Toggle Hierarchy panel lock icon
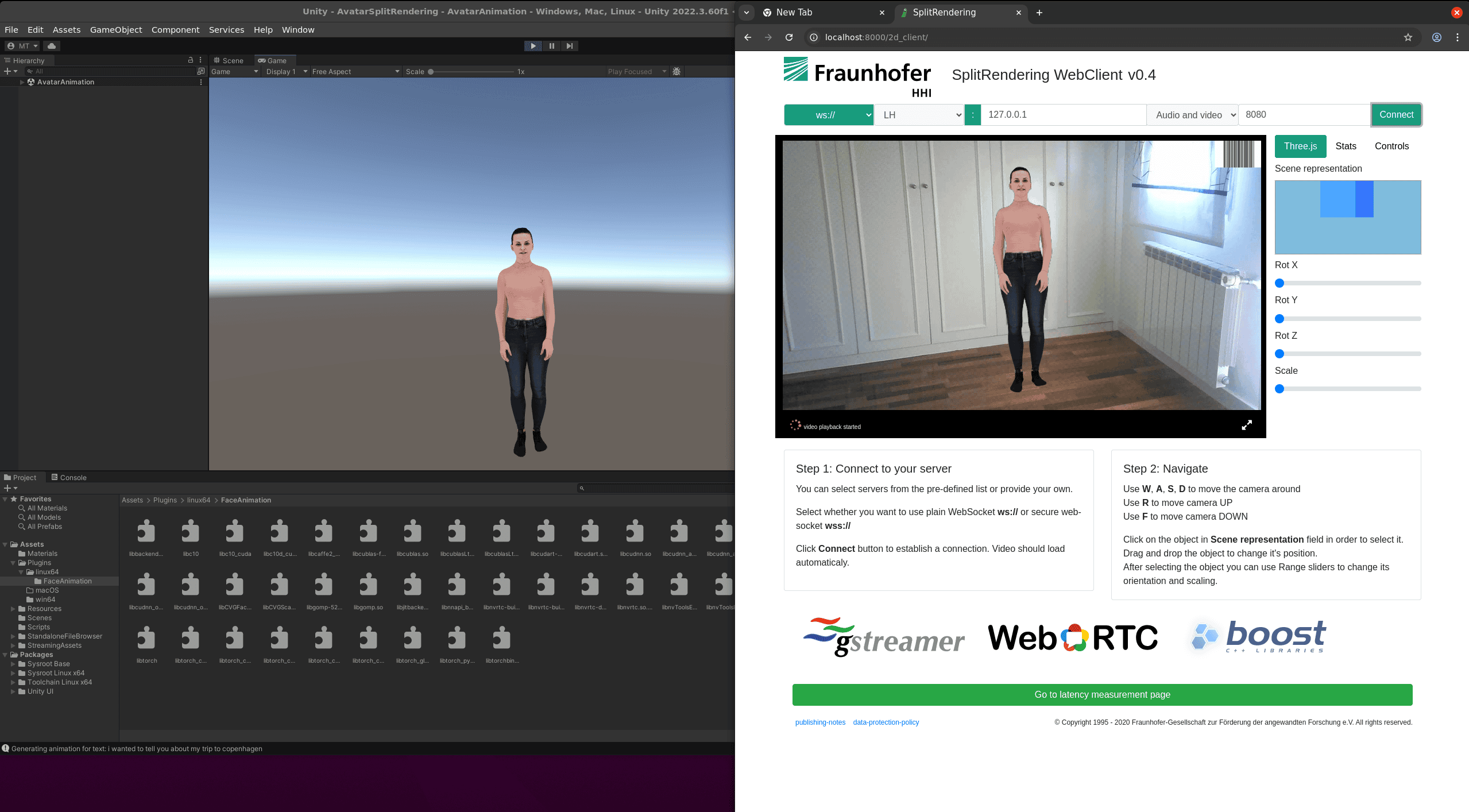 191,60
